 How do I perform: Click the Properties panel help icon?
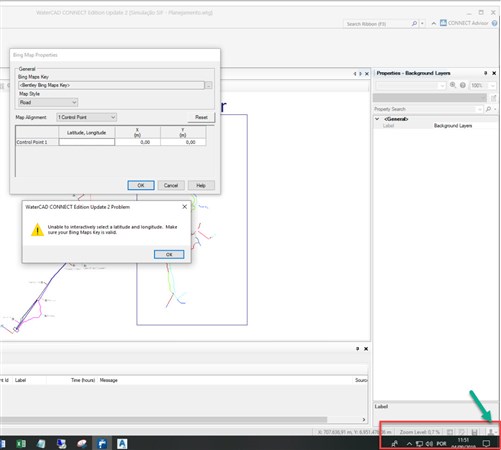point(463,85)
